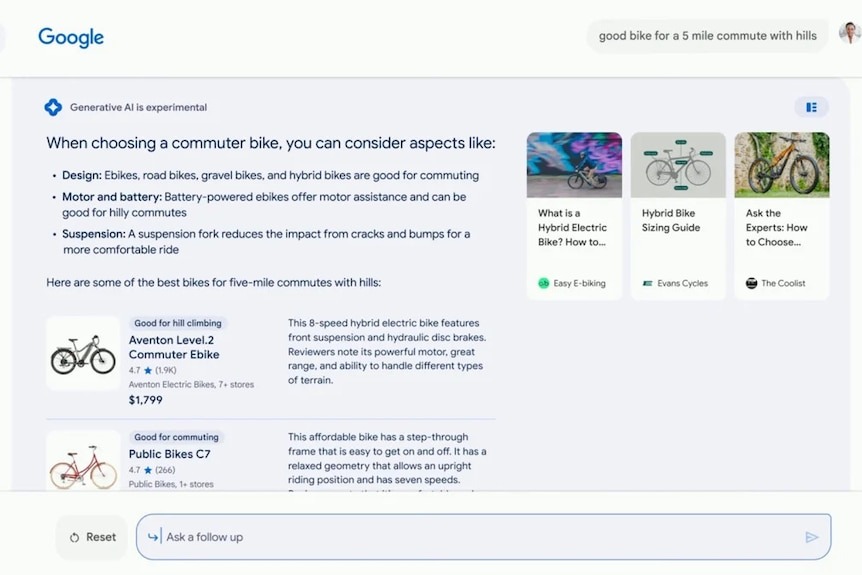
Task: Click the Good for hill climbing tag
Action: 178,323
